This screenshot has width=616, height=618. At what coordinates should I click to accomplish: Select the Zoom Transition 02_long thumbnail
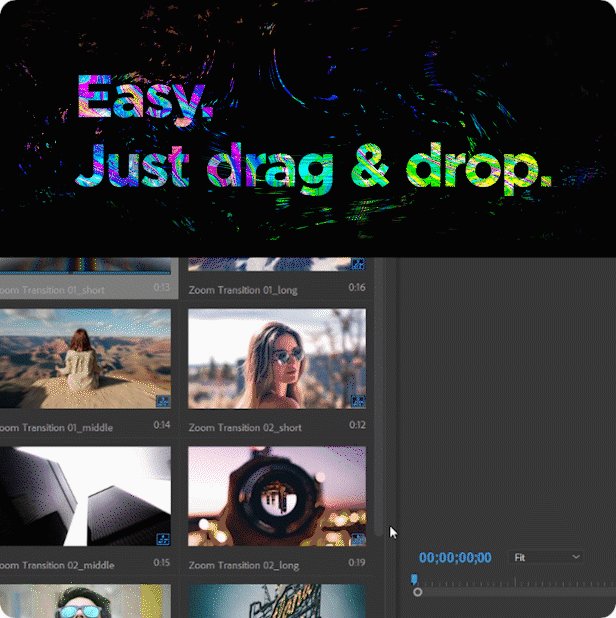pyautogui.click(x=277, y=497)
